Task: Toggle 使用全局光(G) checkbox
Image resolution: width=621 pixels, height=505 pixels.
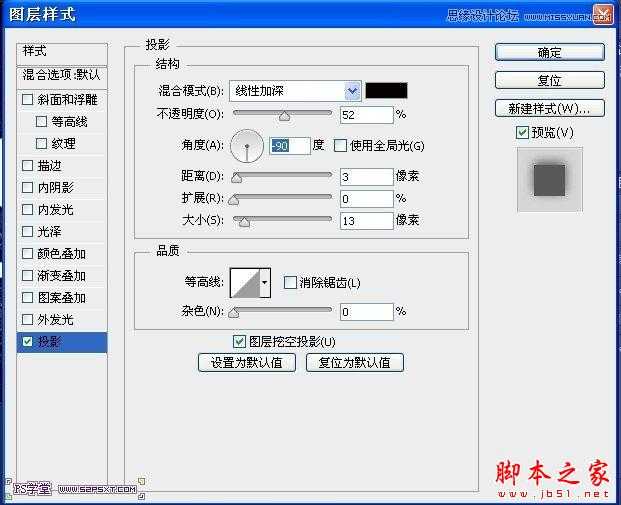Action: click(340, 145)
